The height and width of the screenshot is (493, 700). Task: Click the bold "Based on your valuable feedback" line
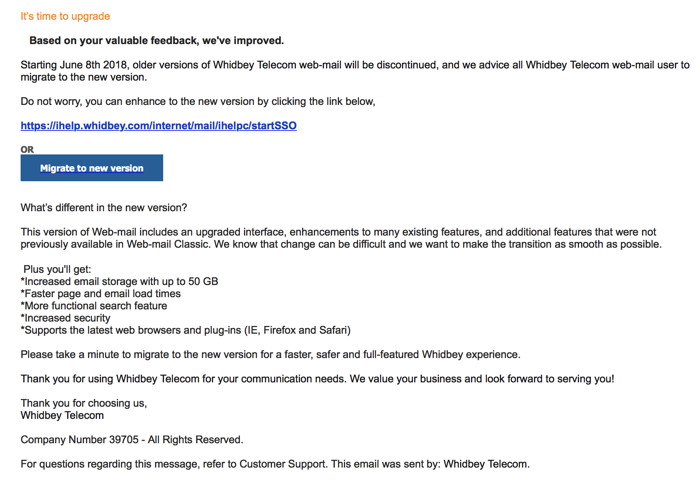tap(156, 41)
